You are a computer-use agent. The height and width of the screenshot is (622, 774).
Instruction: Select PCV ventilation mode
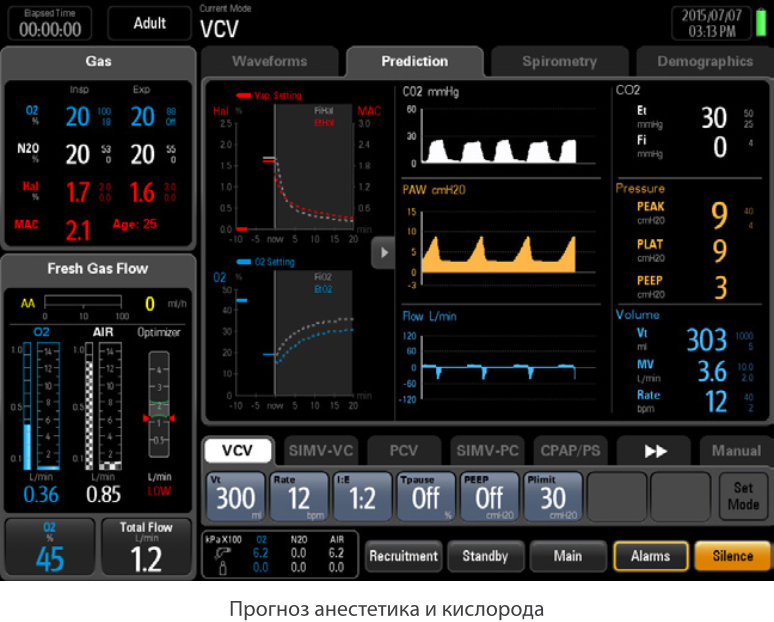point(402,451)
